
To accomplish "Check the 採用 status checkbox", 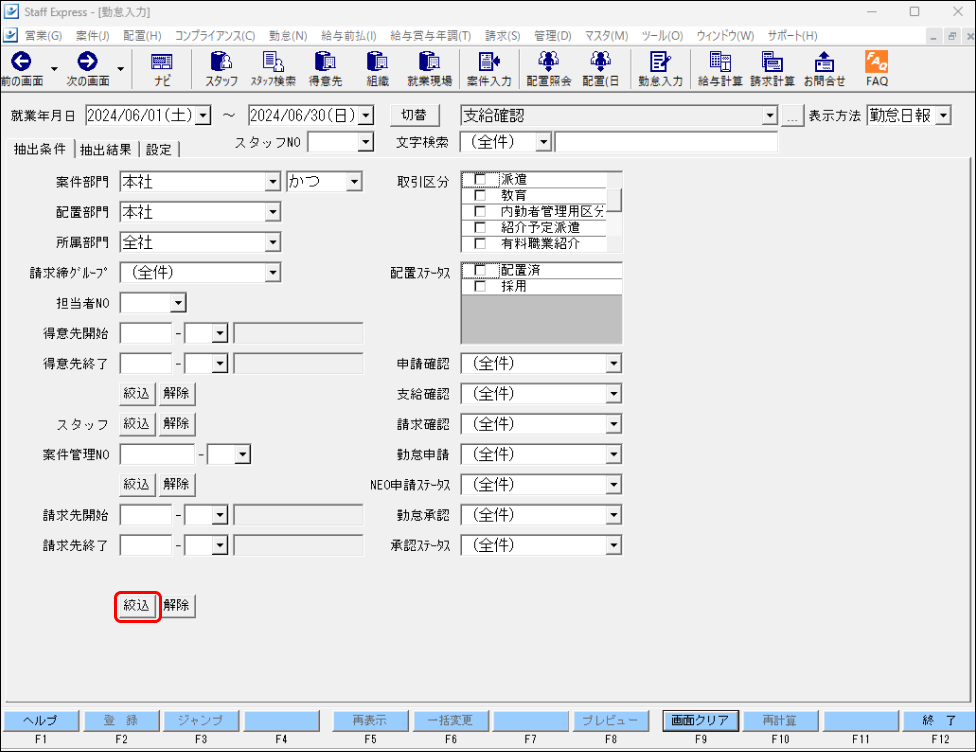I will (480, 286).
